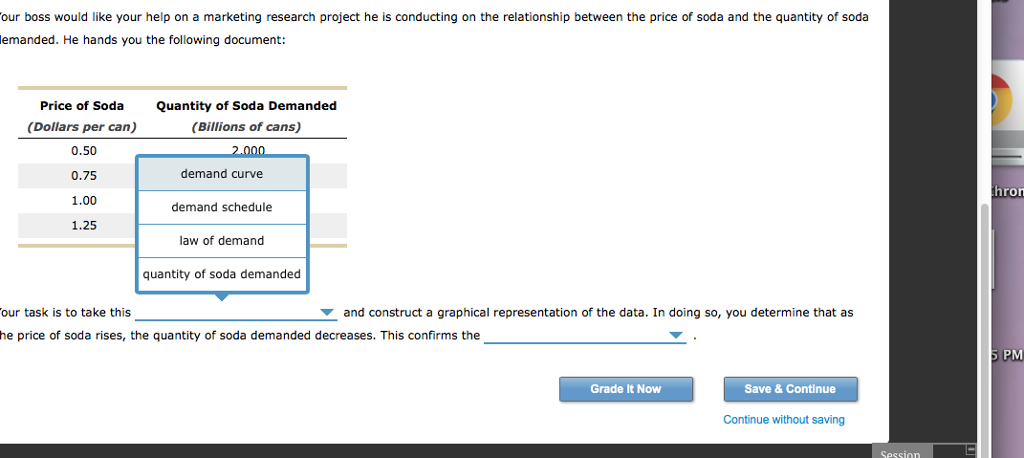Click the "Quantity of Soda Demanded" header

(246, 106)
